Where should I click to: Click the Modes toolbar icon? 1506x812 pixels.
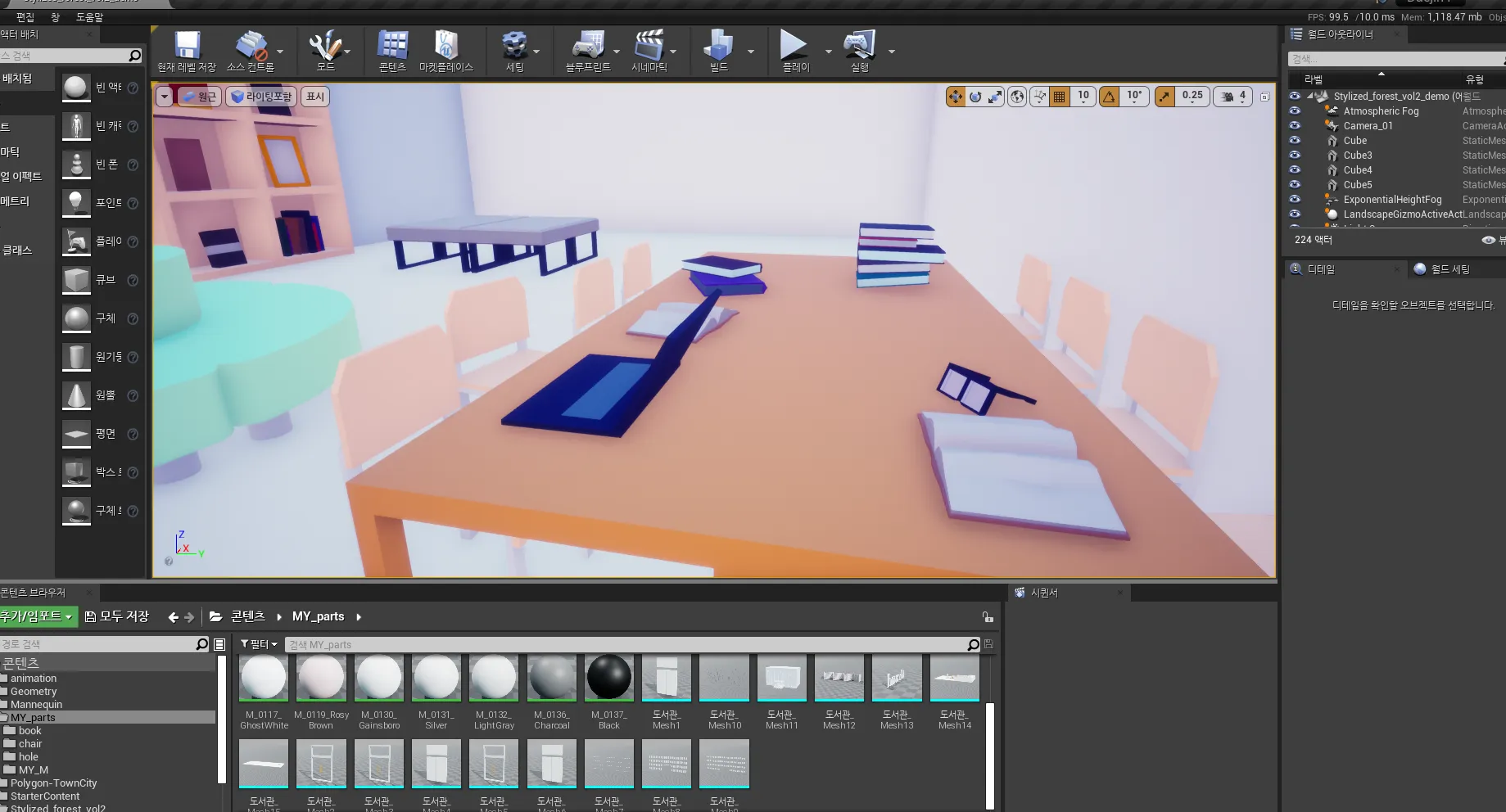[326, 46]
